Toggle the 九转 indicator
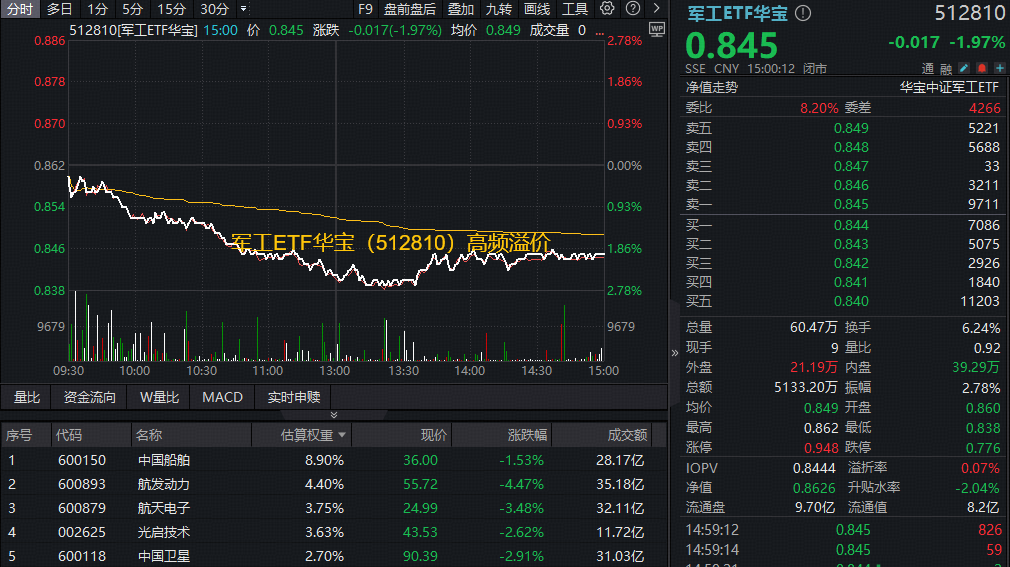 tap(499, 9)
